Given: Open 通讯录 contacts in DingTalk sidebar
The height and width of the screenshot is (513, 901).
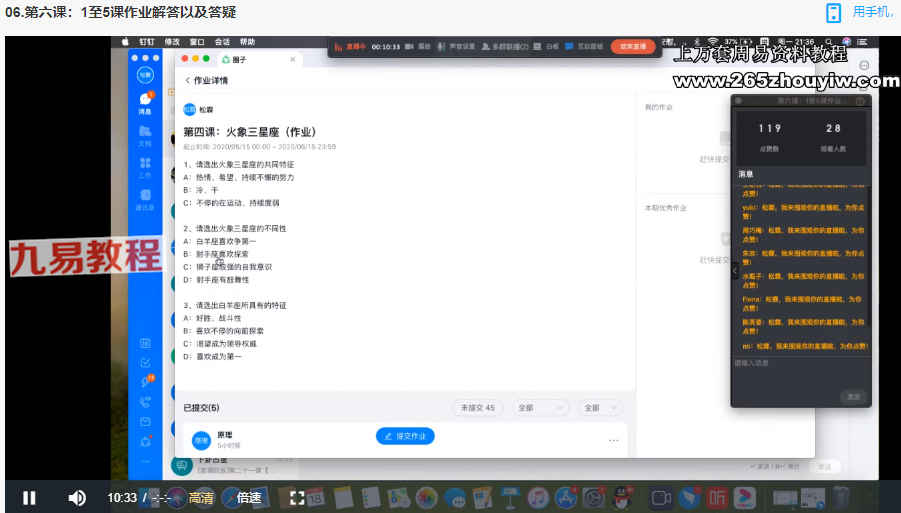Looking at the screenshot, I should [146, 198].
